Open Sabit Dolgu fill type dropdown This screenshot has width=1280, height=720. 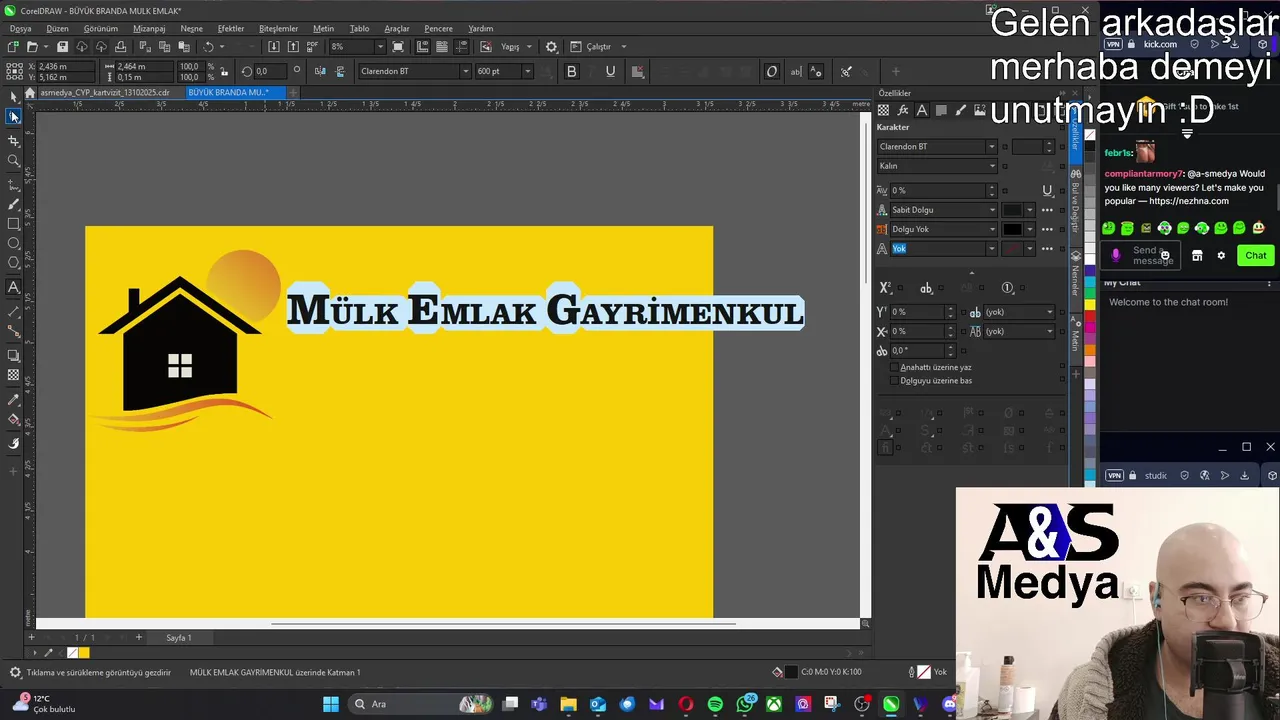tap(992, 210)
